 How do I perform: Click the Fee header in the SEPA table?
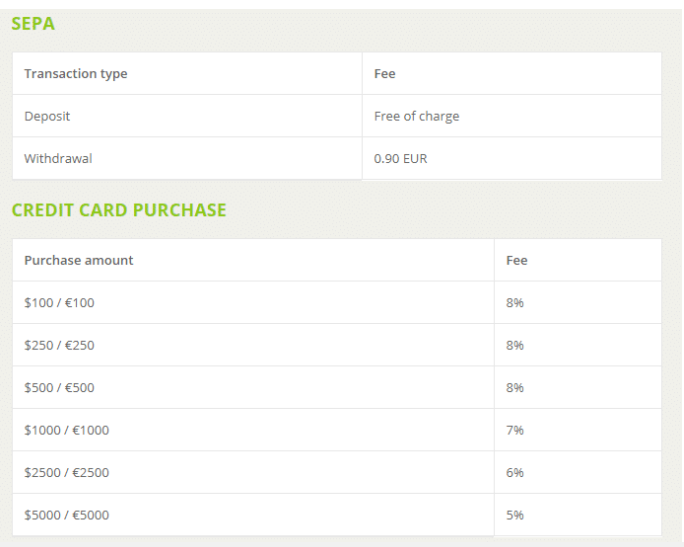point(385,74)
